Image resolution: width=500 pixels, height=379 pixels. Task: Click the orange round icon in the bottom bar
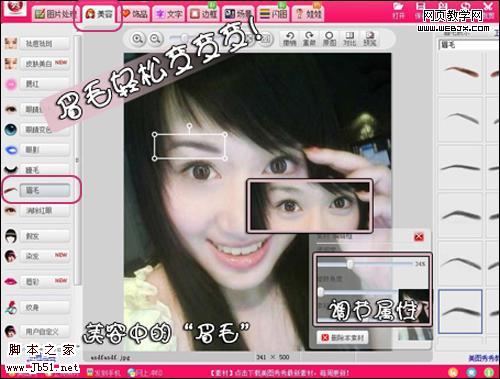tap(453, 372)
